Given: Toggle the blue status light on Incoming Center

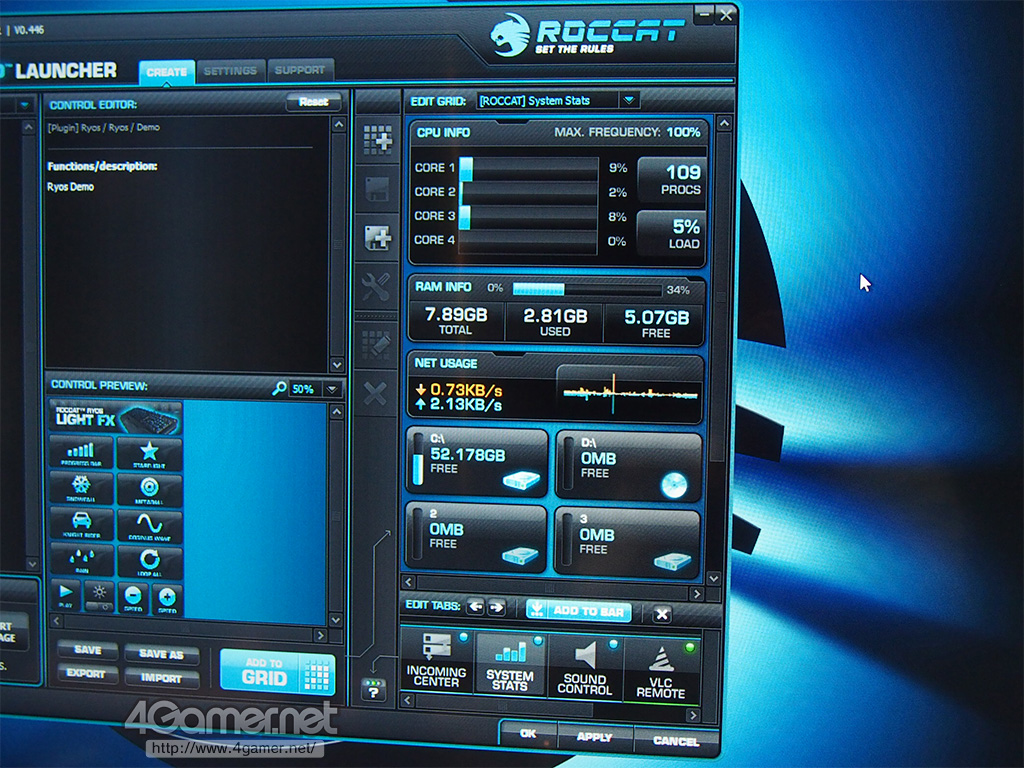Looking at the screenshot, I should [x=463, y=637].
